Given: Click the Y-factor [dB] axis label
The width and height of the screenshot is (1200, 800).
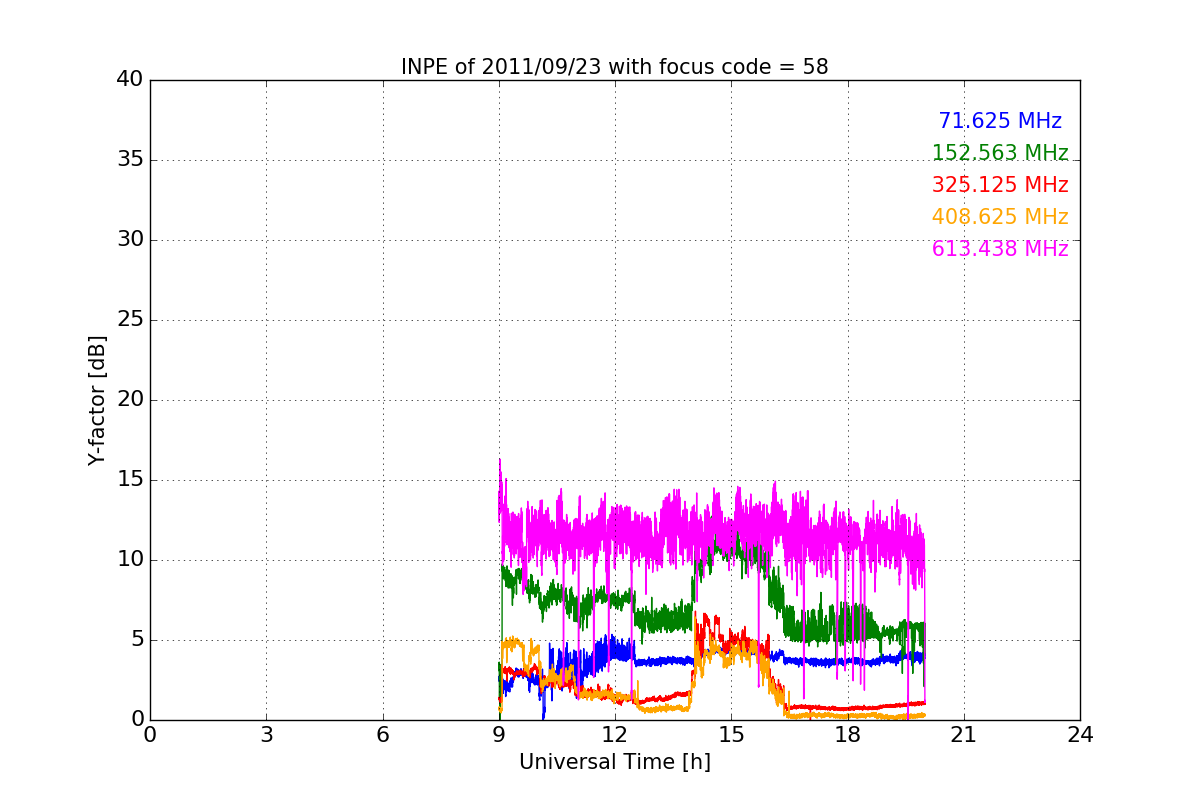Looking at the screenshot, I should coord(97,400).
